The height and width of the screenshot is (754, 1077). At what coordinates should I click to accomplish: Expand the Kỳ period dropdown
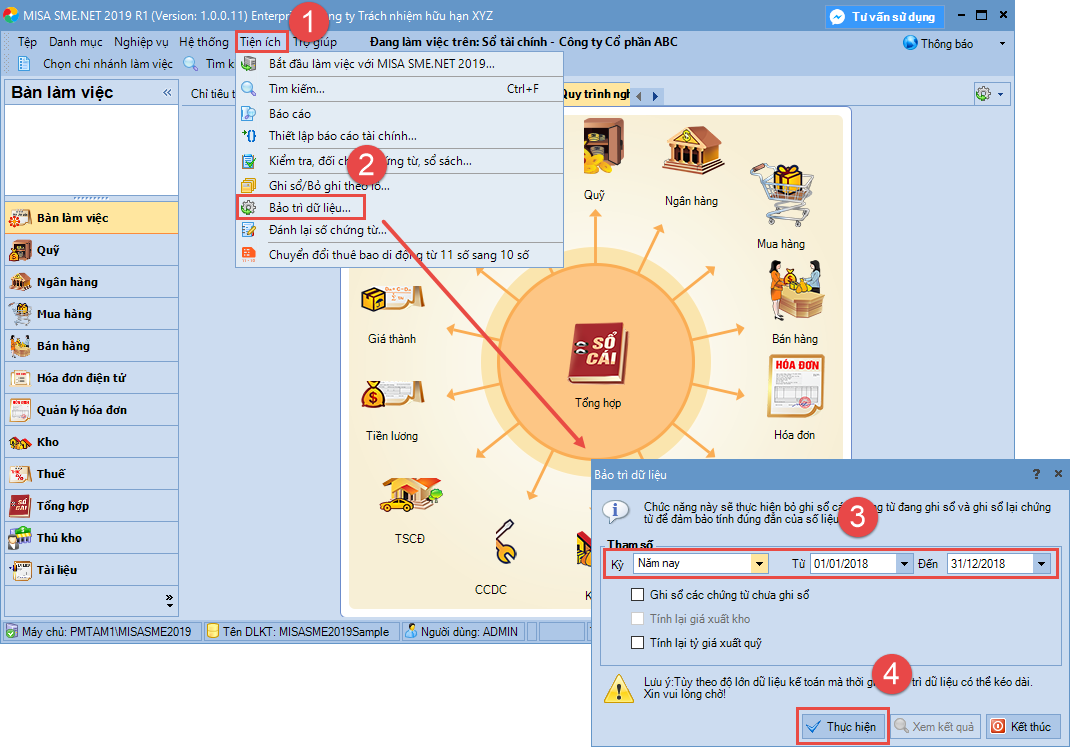pos(760,564)
